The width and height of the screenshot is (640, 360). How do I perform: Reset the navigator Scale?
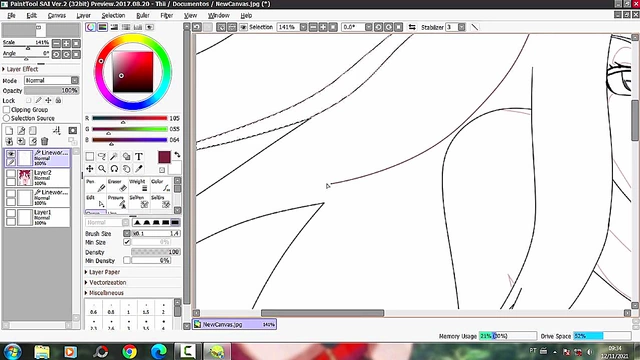pos(76,43)
